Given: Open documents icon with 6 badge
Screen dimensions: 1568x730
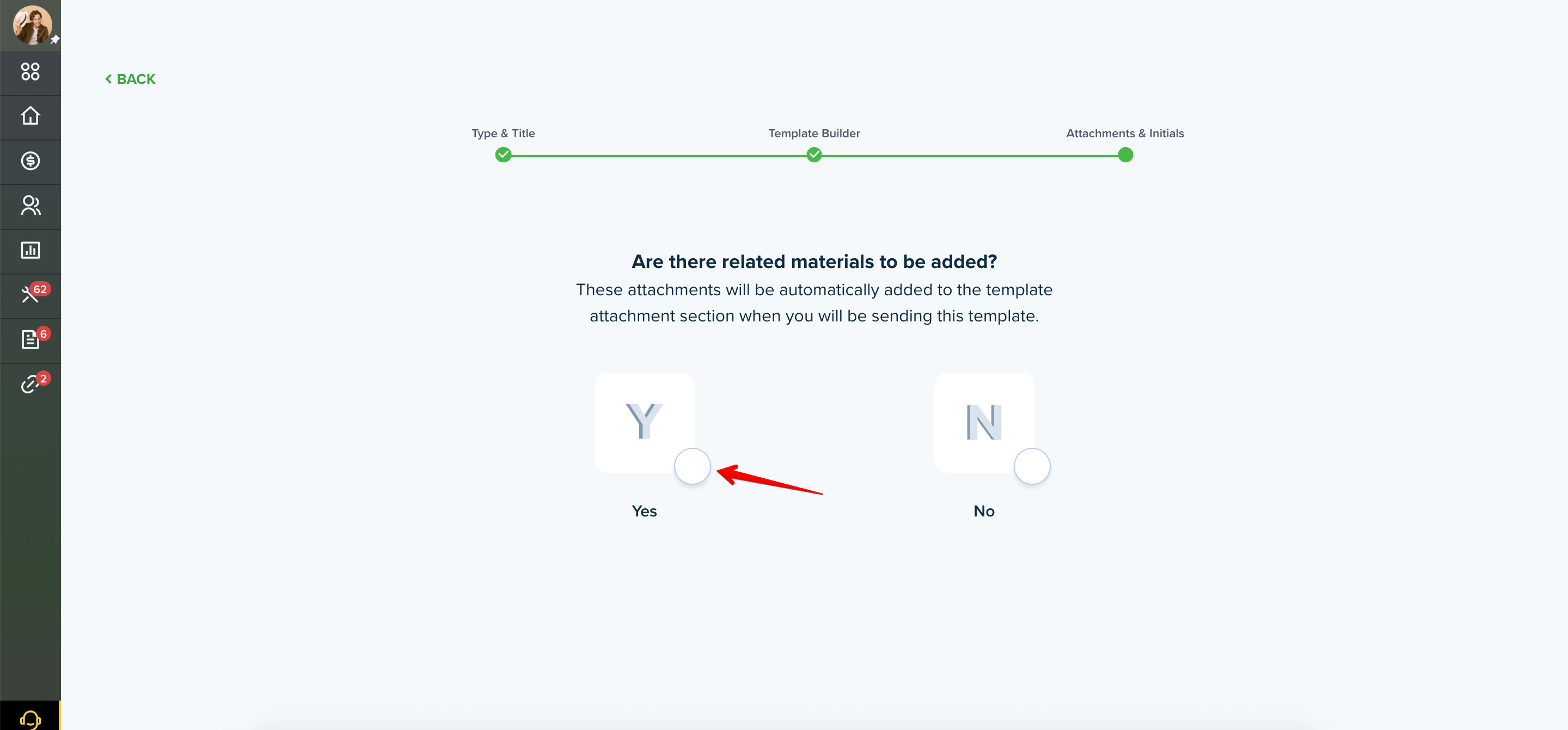Looking at the screenshot, I should coord(30,339).
